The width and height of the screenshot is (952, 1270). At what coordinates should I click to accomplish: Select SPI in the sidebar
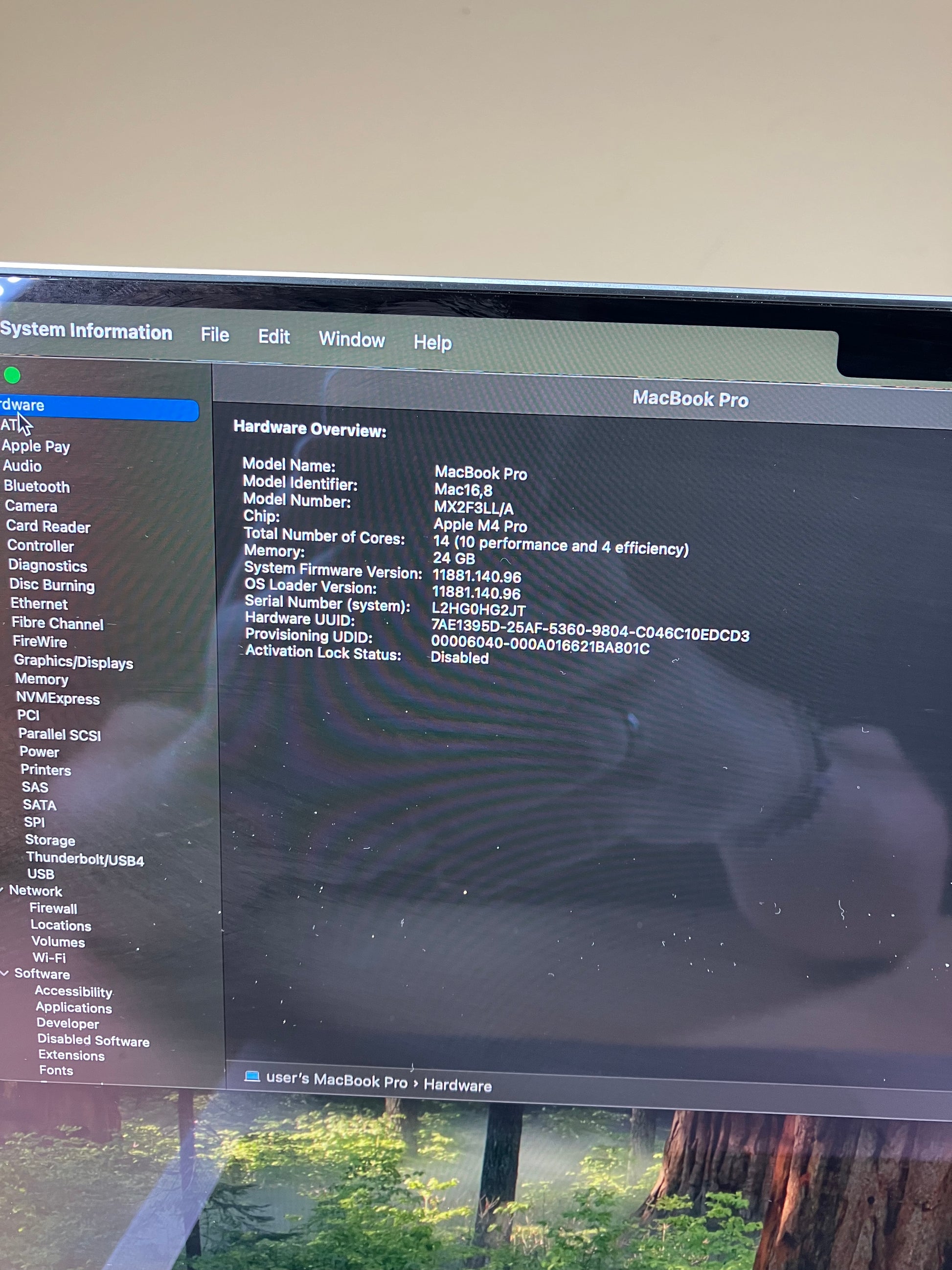(x=34, y=822)
